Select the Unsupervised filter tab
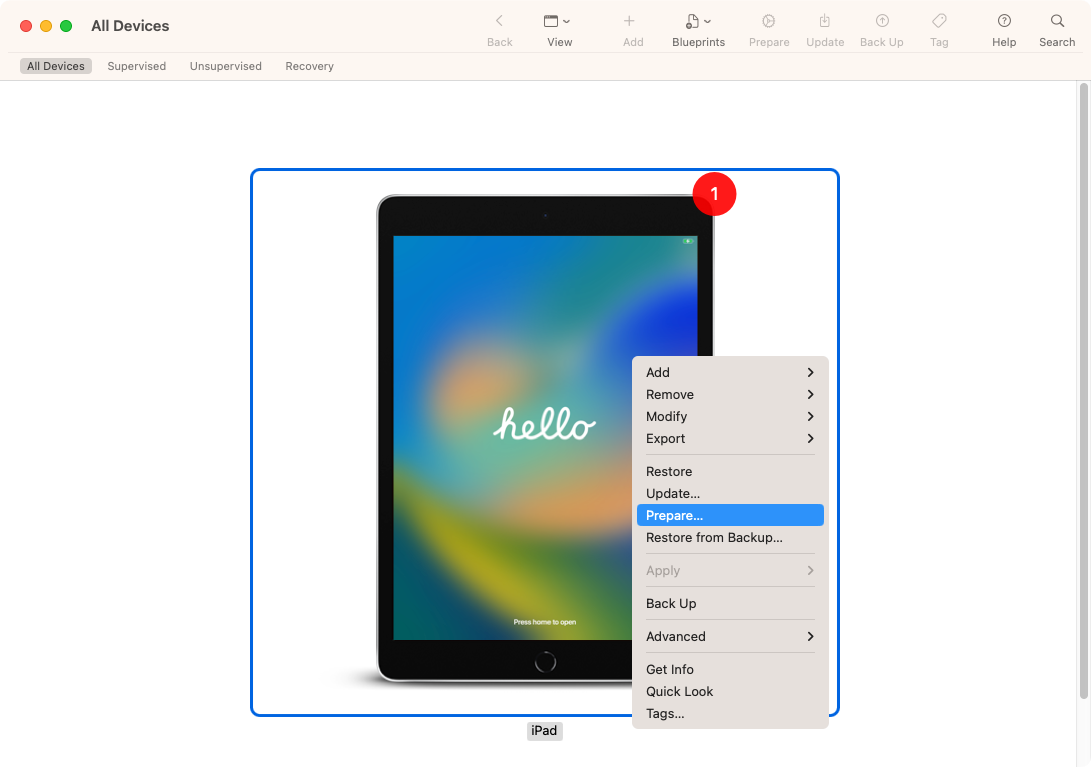The width and height of the screenshot is (1091, 767). [x=225, y=65]
